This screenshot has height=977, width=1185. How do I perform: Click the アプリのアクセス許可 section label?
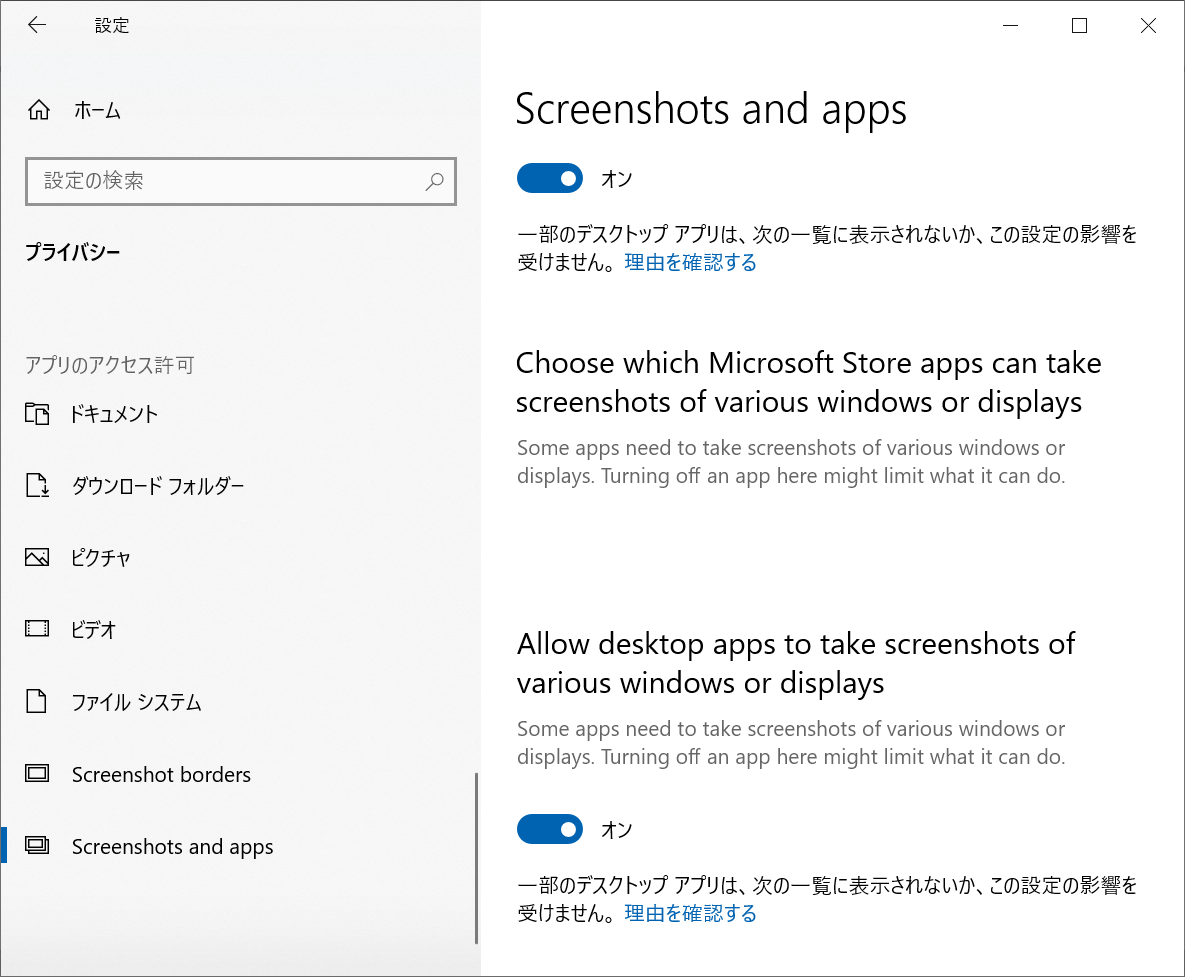click(110, 365)
